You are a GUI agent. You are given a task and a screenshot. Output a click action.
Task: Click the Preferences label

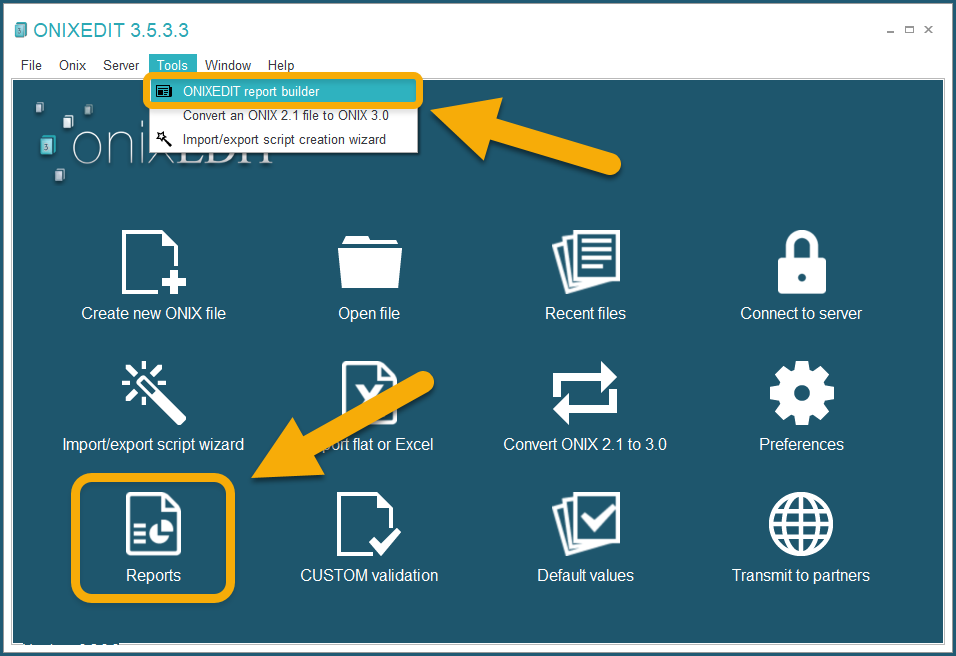(x=801, y=444)
